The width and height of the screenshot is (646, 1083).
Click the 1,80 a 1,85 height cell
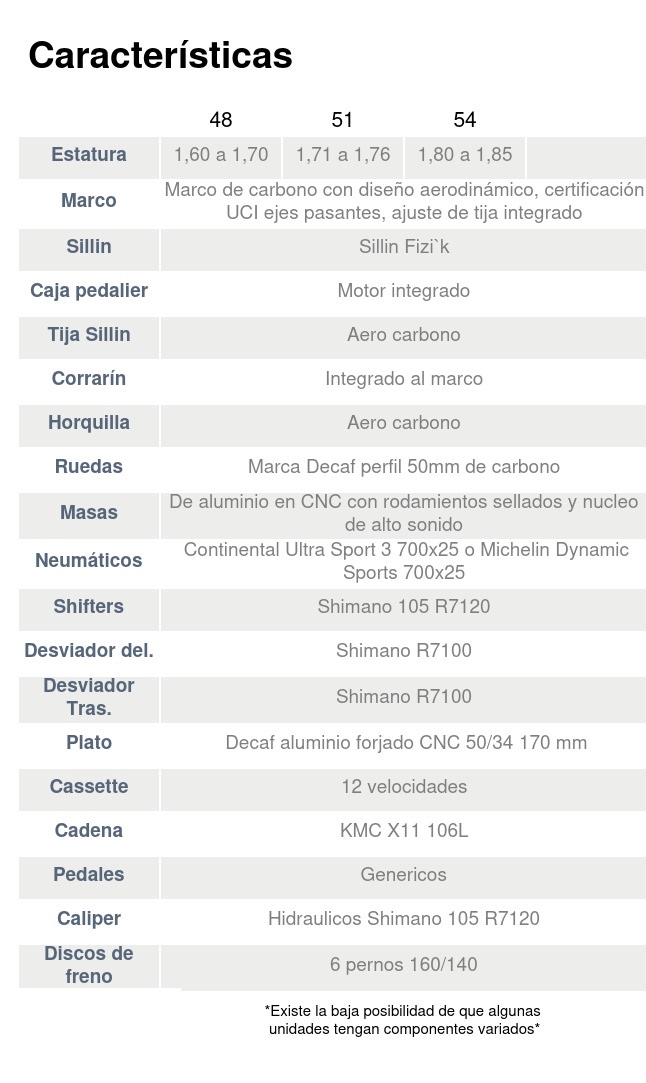465,155
